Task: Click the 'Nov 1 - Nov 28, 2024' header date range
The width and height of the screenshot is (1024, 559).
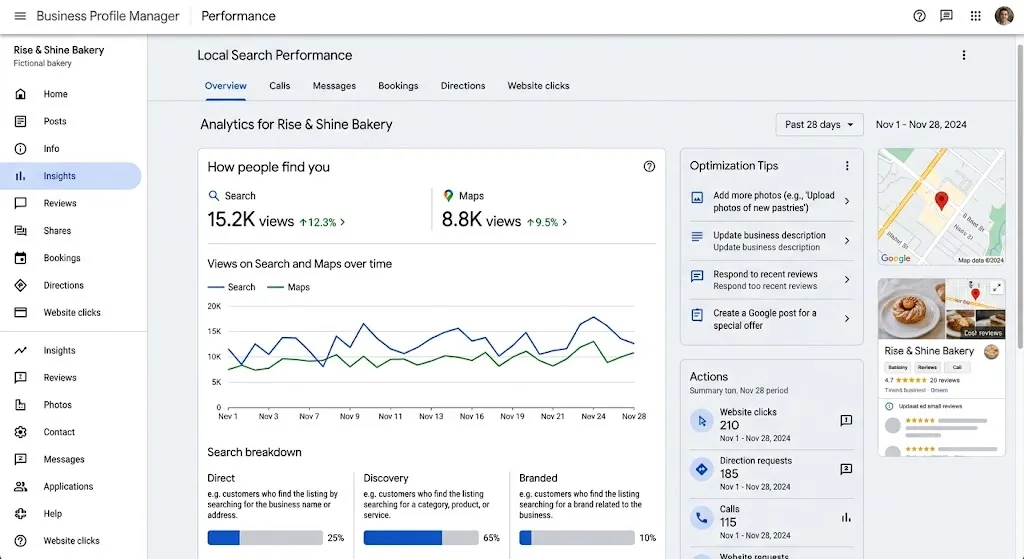Action: pyautogui.click(x=921, y=125)
